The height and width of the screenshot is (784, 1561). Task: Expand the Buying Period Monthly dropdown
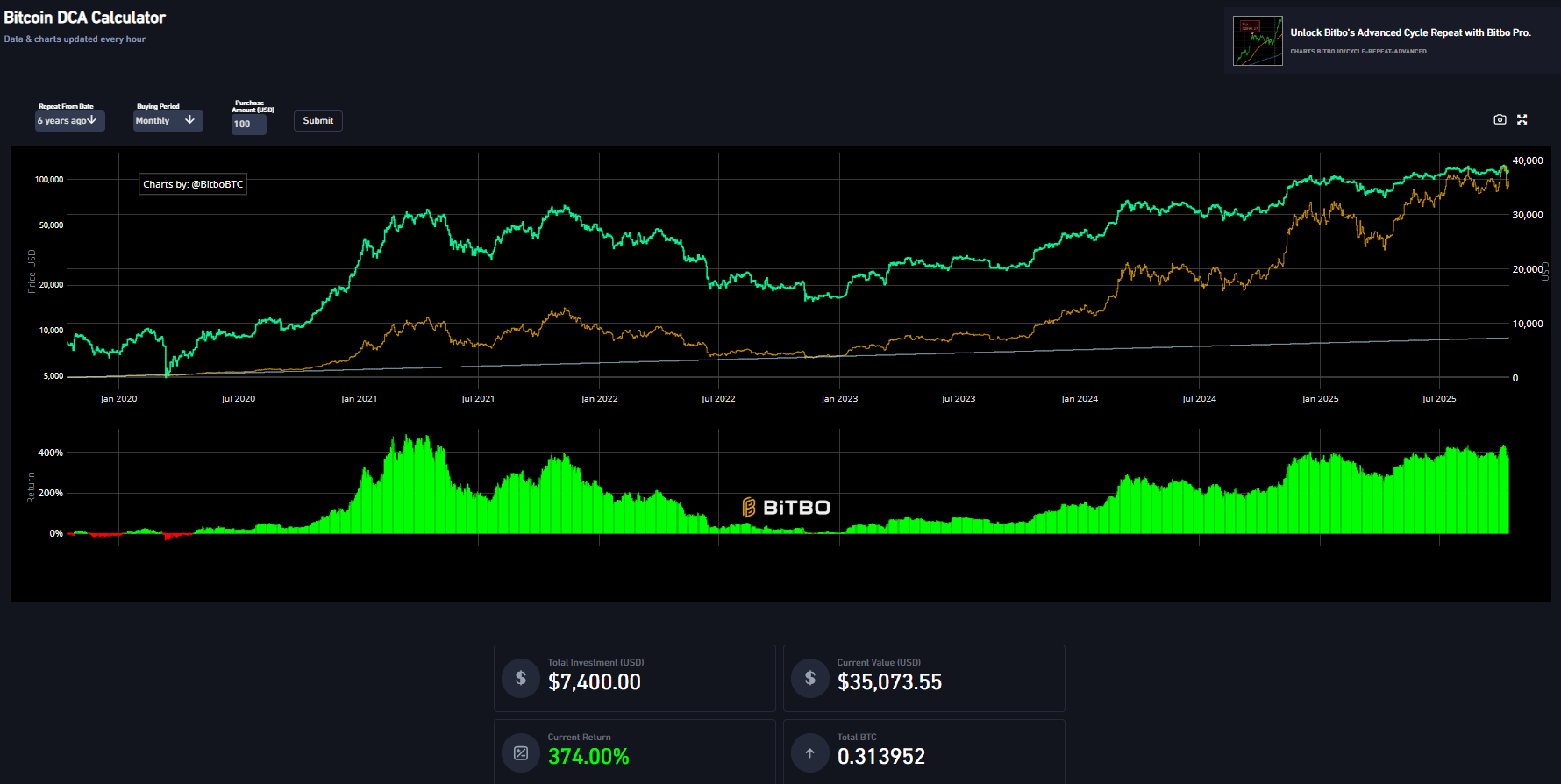tap(168, 121)
